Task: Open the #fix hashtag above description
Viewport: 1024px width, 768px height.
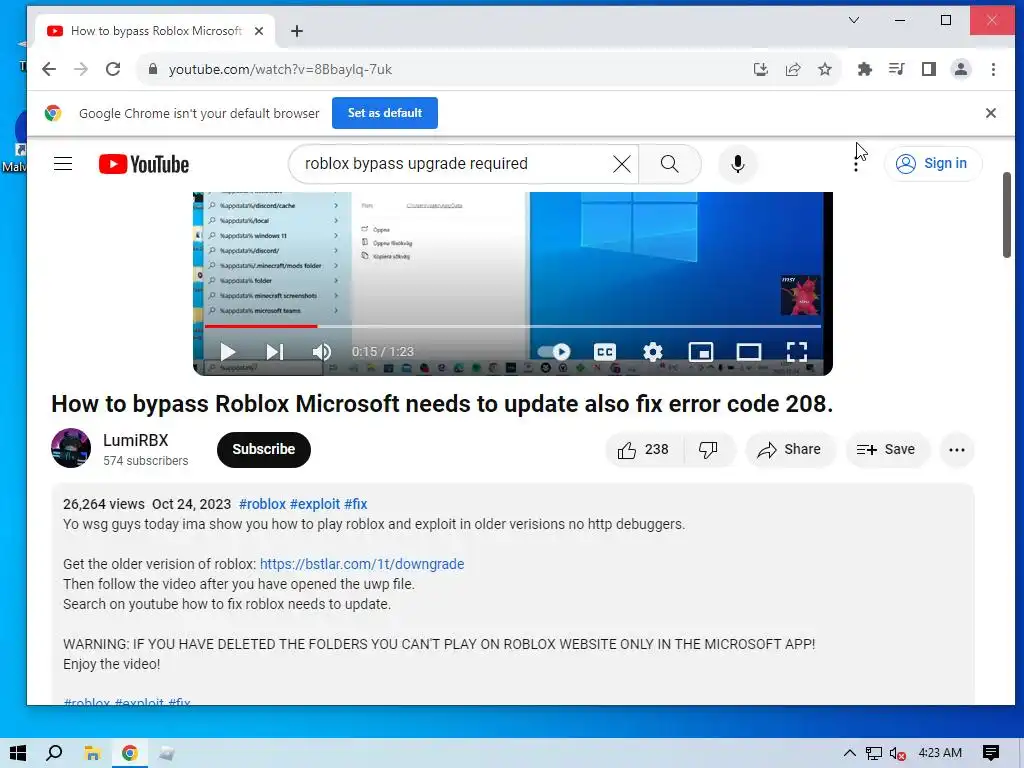Action: [356, 504]
